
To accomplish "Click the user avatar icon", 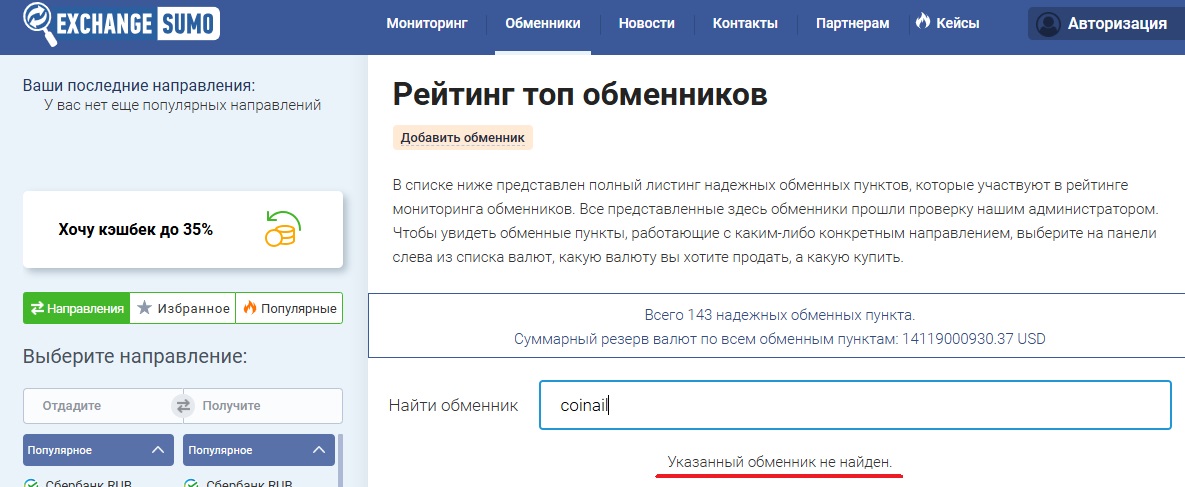I will click(x=1048, y=23).
